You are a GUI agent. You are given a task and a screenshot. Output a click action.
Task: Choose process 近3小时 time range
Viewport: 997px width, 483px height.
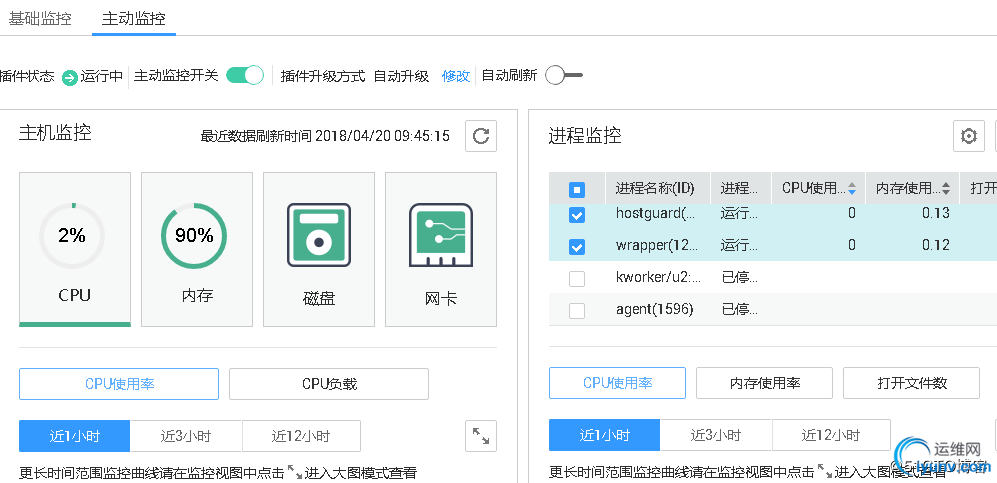(716, 435)
